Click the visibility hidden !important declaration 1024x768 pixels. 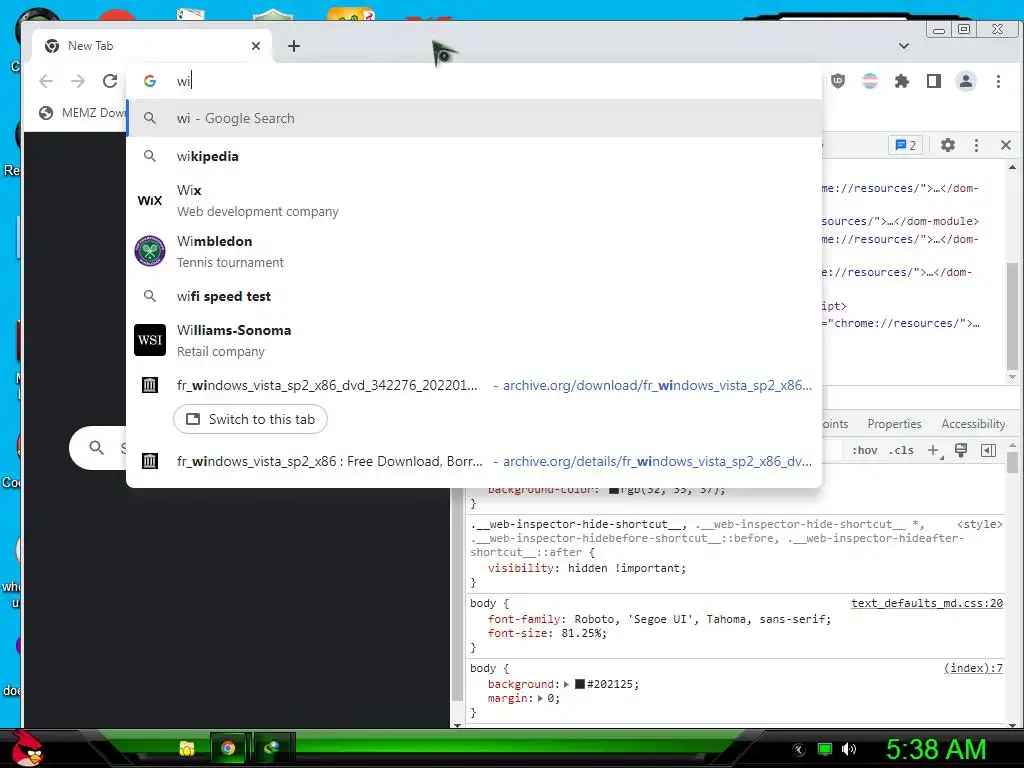586,568
